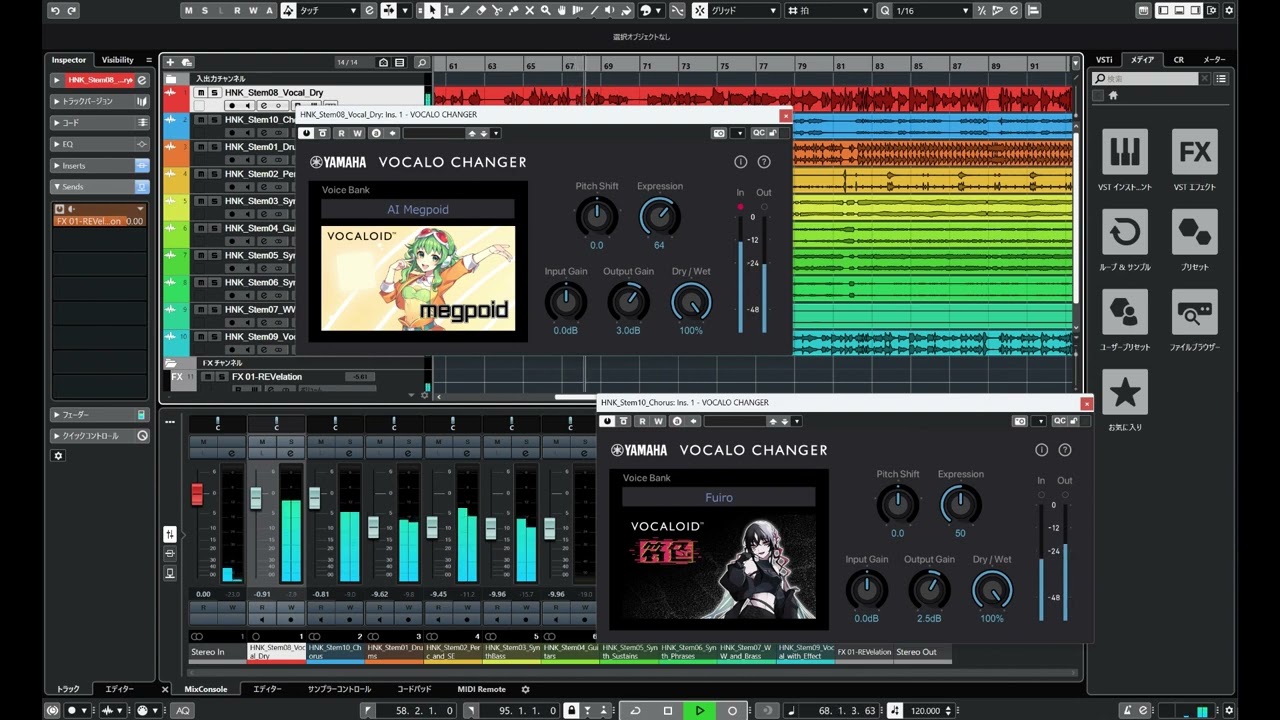
Task: Open Sampler Control tab
Action: tap(339, 689)
